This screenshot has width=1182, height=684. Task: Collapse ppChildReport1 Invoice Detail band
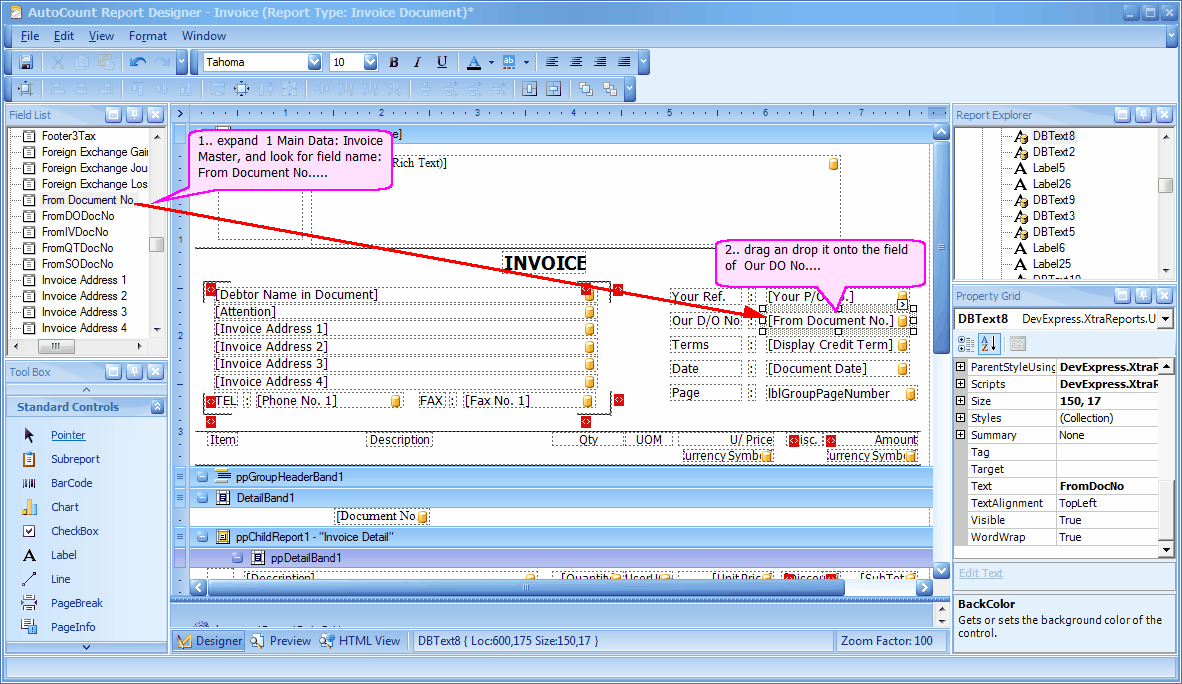pyautogui.click(x=202, y=537)
